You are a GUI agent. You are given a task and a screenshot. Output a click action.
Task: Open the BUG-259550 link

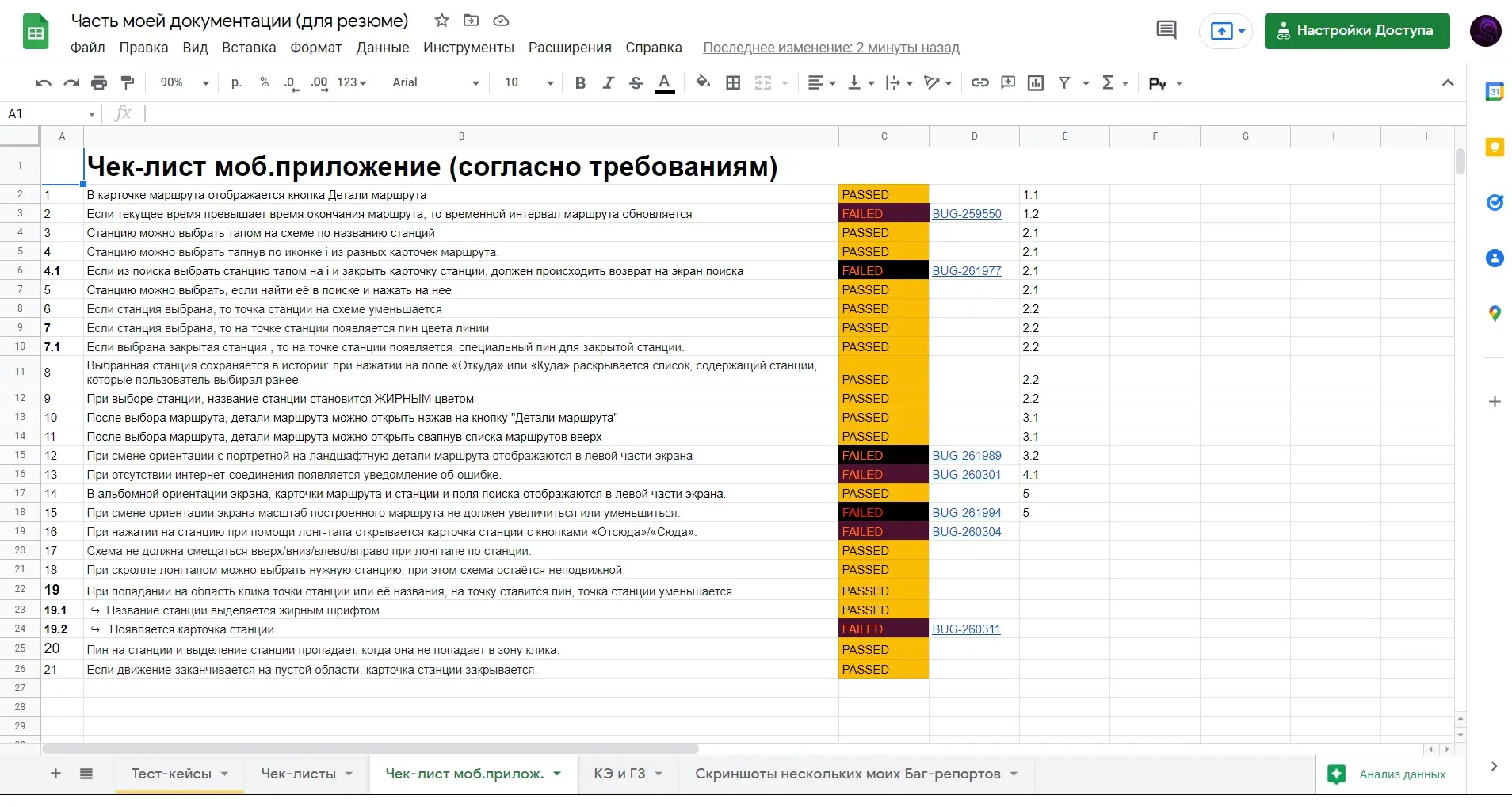point(967,214)
